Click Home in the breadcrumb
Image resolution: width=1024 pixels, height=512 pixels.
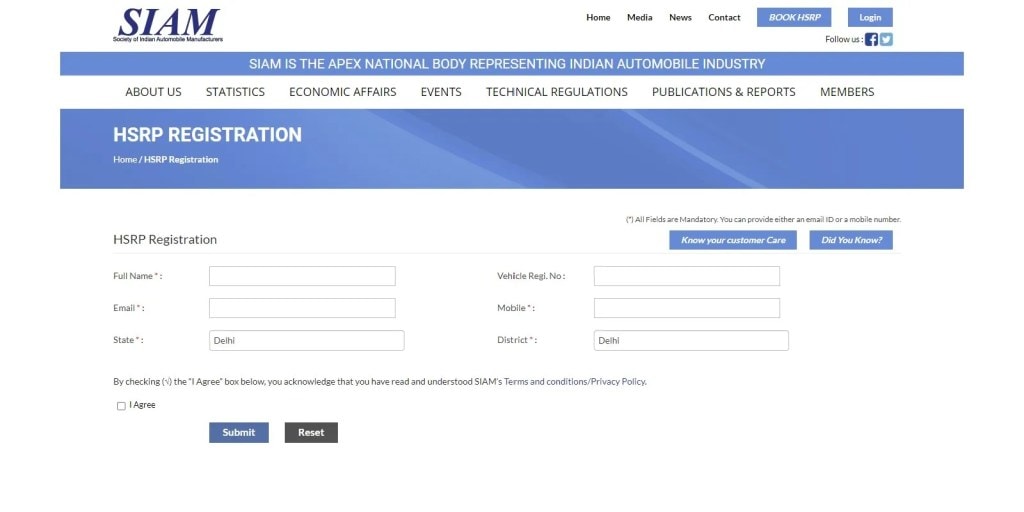pos(125,159)
